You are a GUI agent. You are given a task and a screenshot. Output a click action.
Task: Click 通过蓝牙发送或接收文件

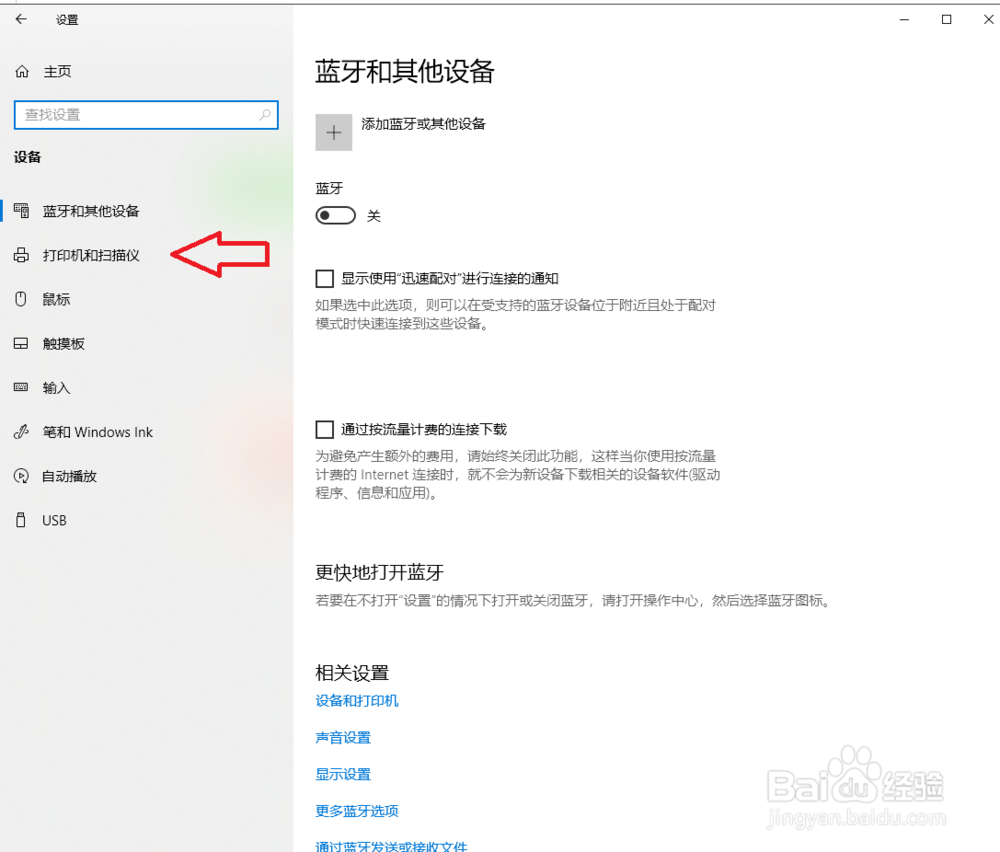click(x=392, y=845)
